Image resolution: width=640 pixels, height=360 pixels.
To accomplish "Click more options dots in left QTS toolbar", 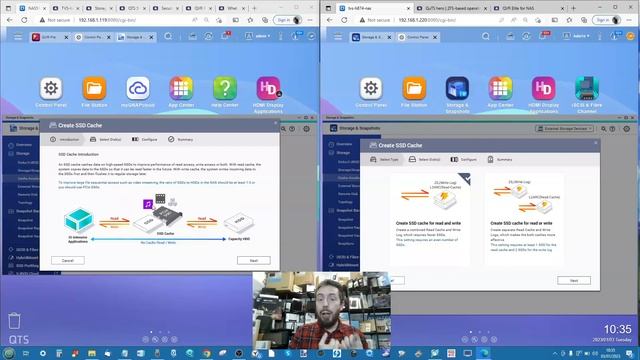I will tap(280, 36).
